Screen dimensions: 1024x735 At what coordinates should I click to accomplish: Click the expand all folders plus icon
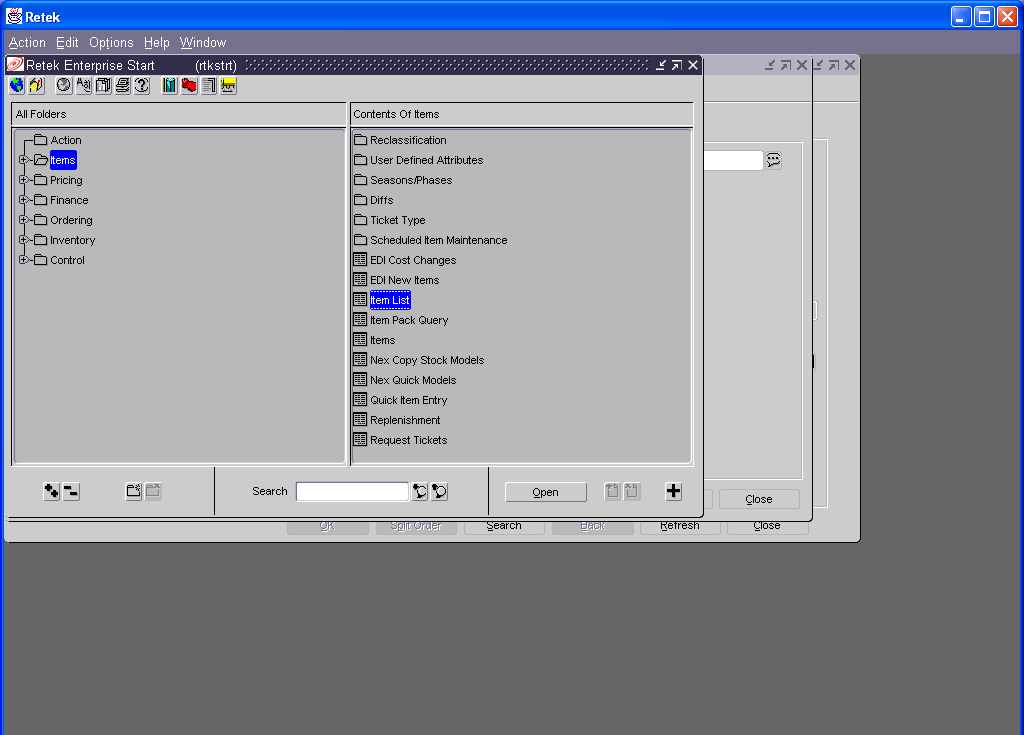pos(52,491)
